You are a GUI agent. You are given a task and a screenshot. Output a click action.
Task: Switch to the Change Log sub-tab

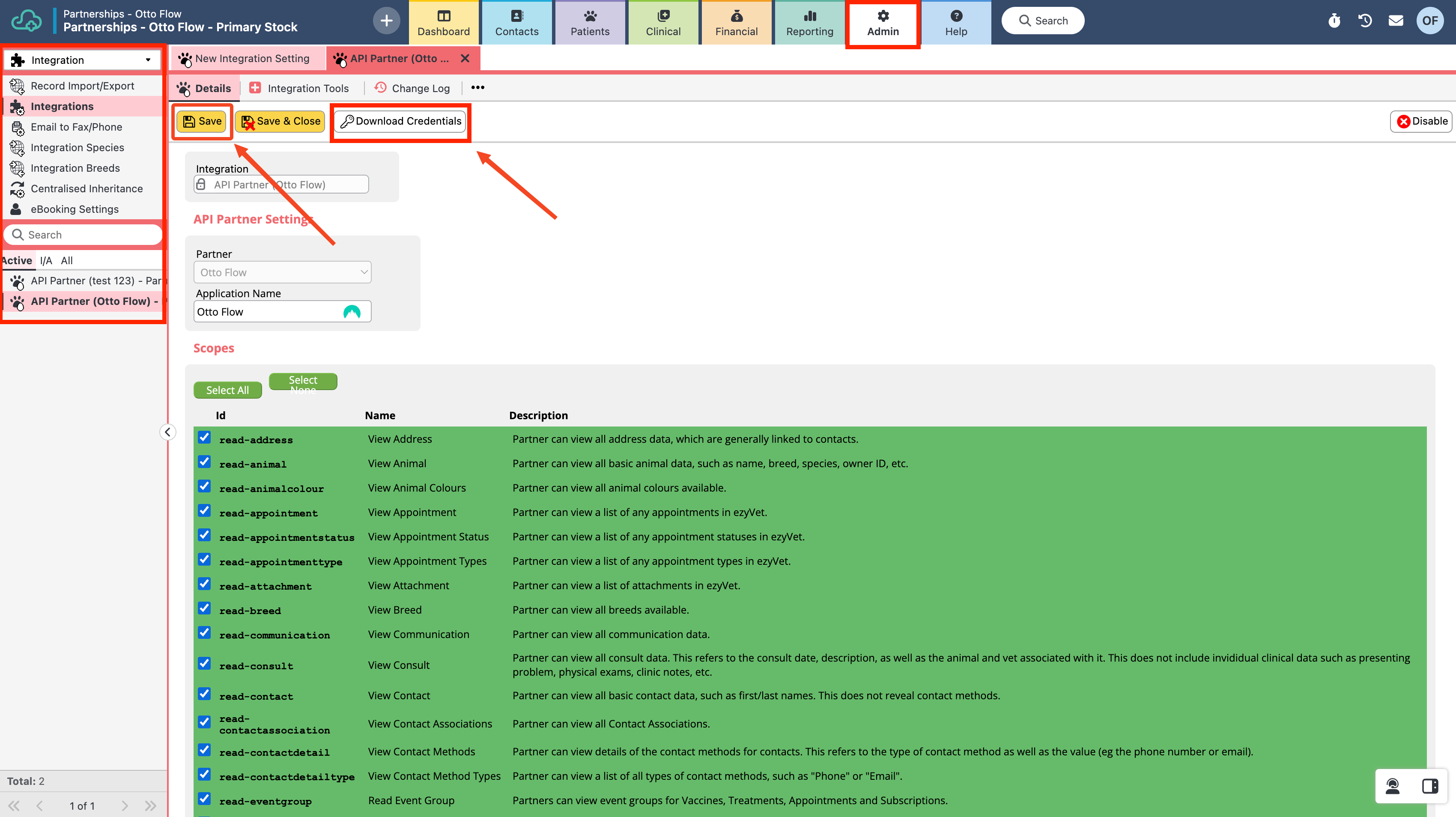click(x=413, y=88)
